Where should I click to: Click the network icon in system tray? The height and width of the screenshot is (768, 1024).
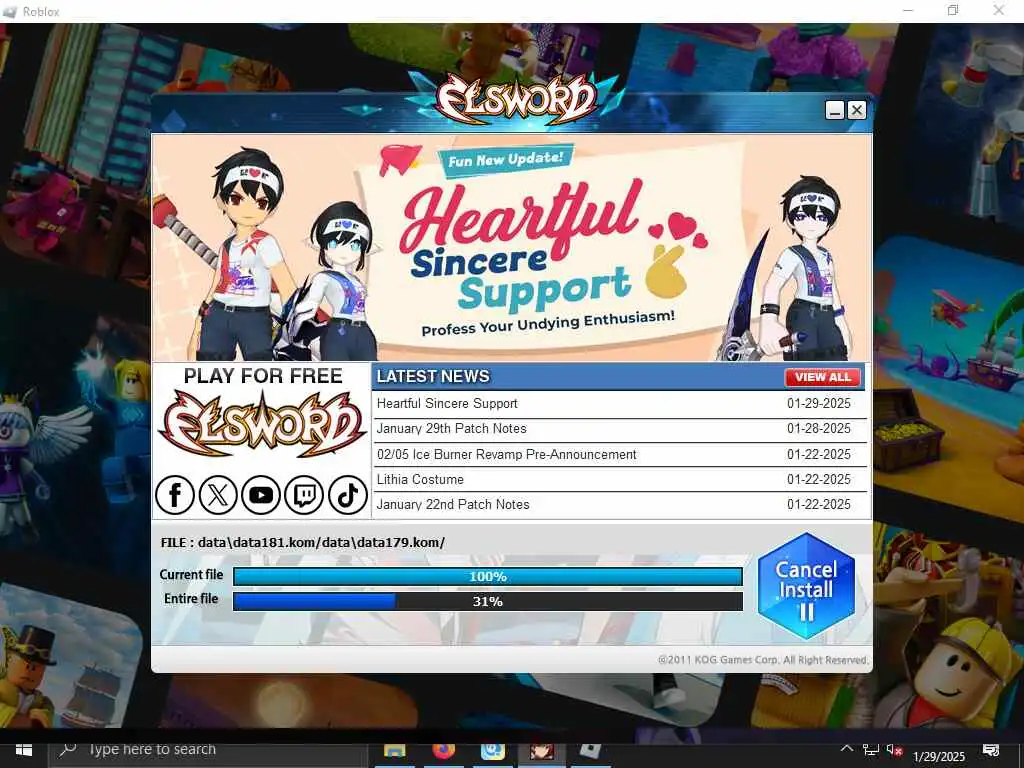(x=871, y=750)
